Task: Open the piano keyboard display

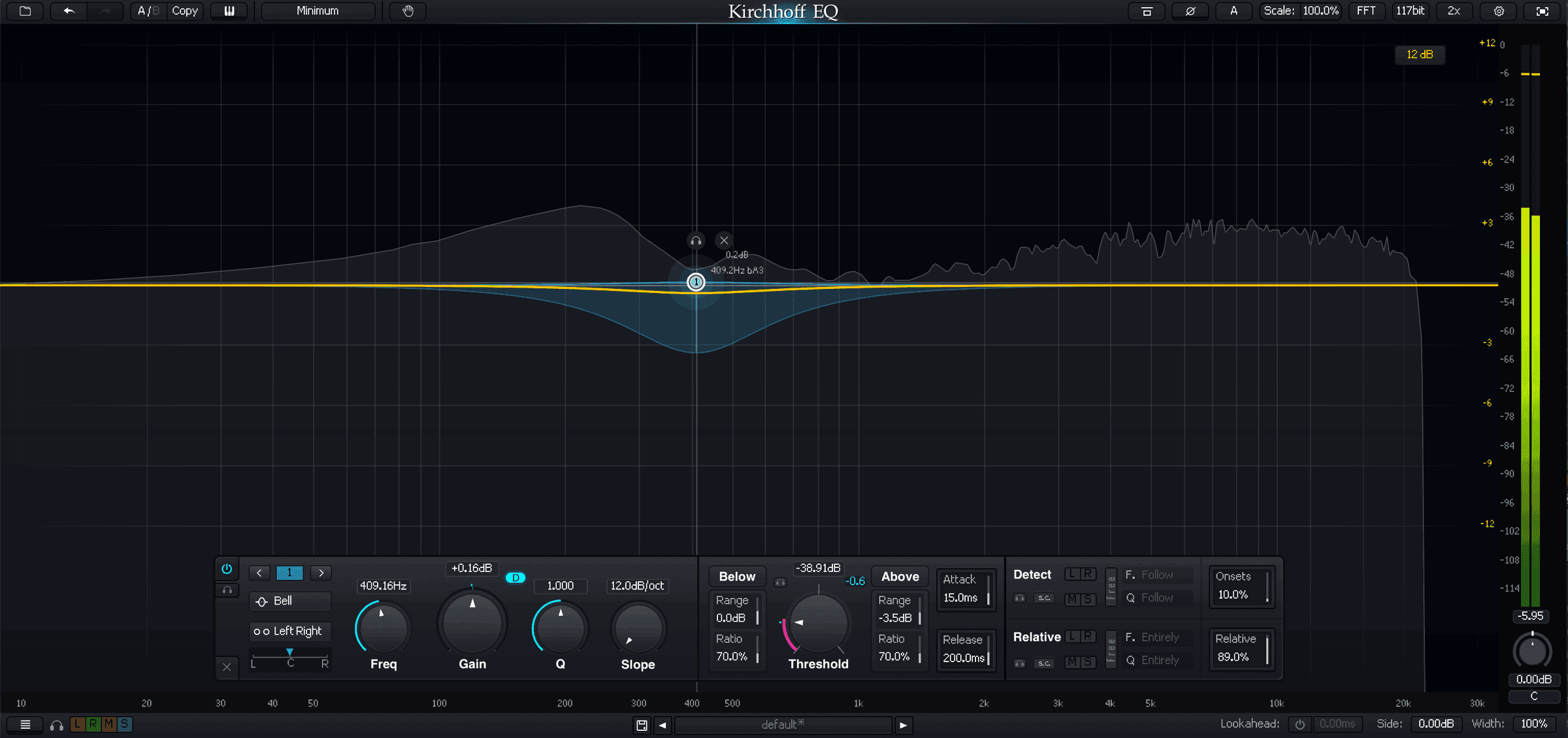Action: [229, 11]
